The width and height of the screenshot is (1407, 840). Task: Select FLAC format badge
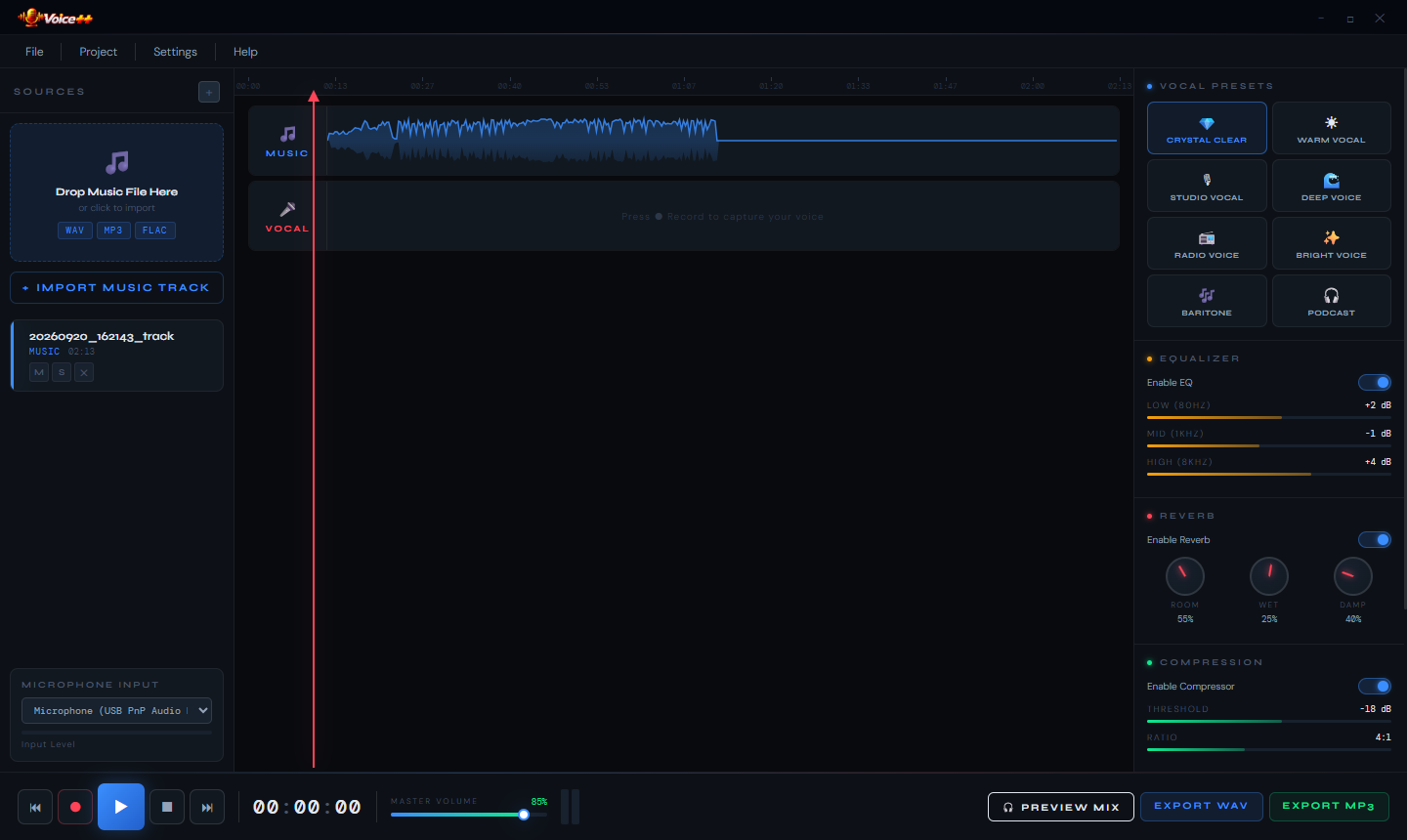(x=154, y=231)
